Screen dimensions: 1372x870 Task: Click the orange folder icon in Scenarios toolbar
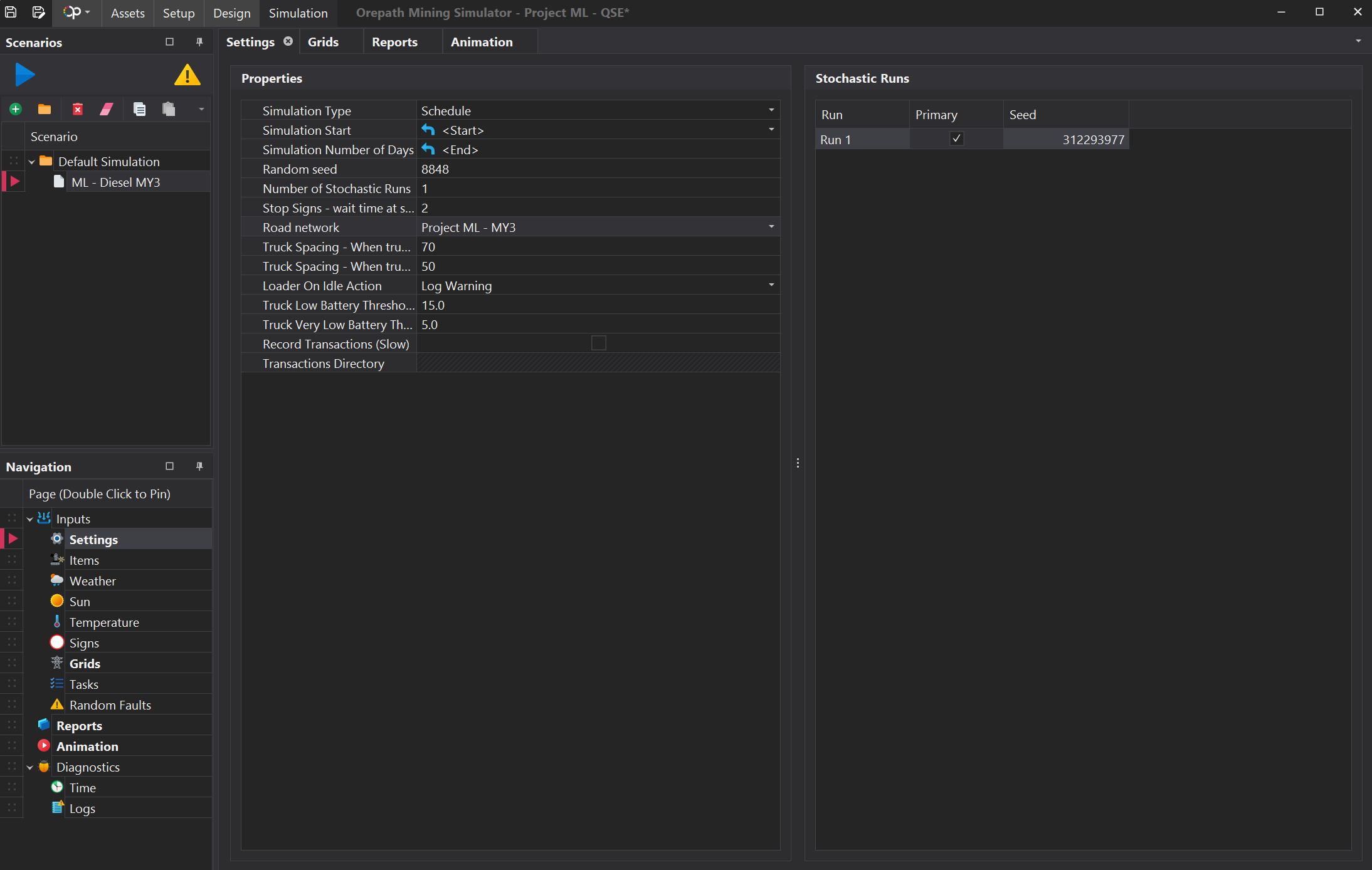pyautogui.click(x=45, y=109)
